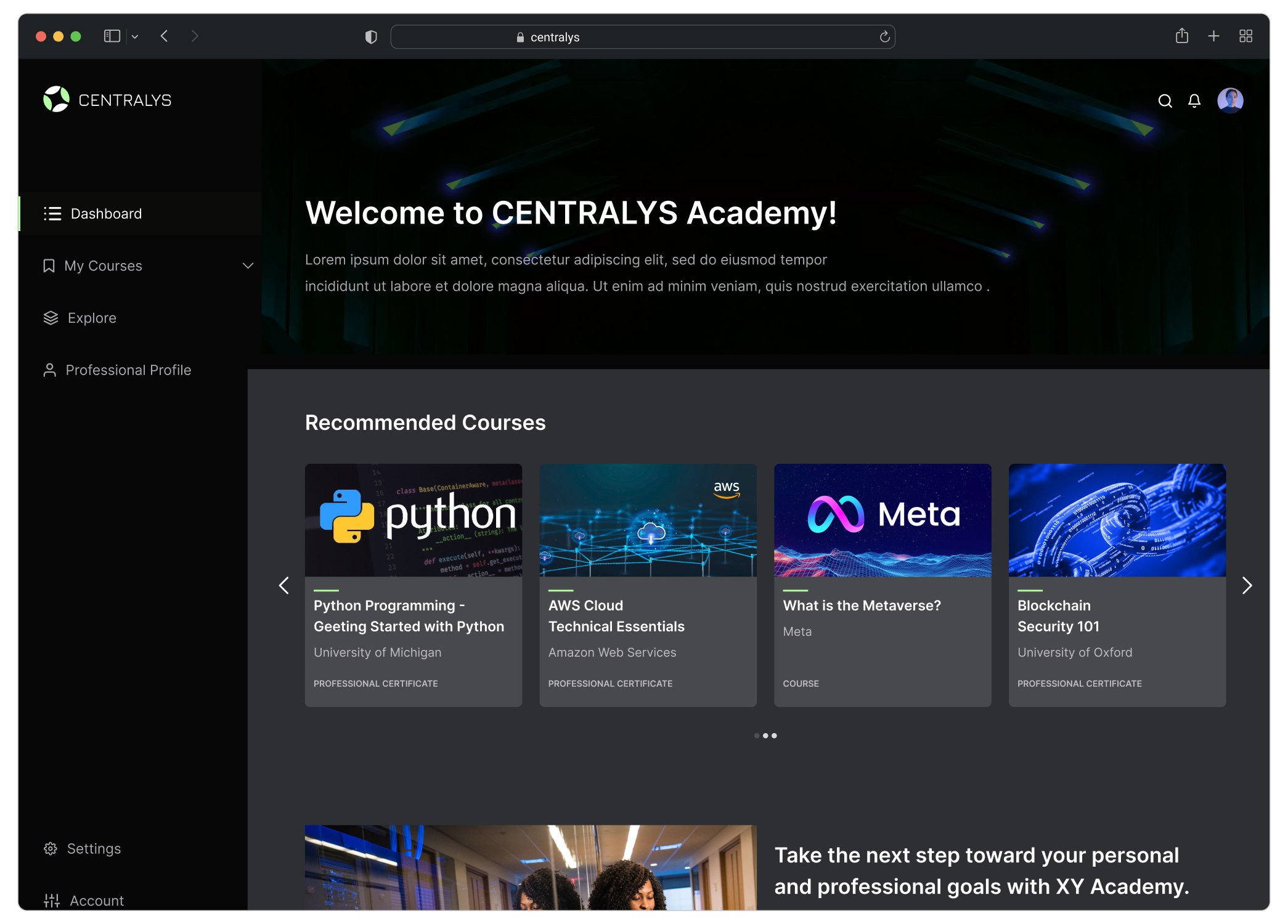Image resolution: width=1288 pixels, height=924 pixels.
Task: Click the My Courses bookmark icon
Action: point(49,265)
